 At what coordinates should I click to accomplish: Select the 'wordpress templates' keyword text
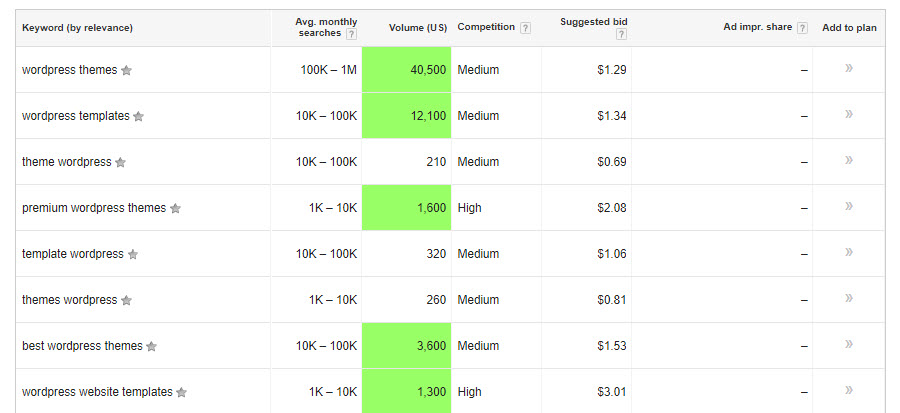pos(76,116)
